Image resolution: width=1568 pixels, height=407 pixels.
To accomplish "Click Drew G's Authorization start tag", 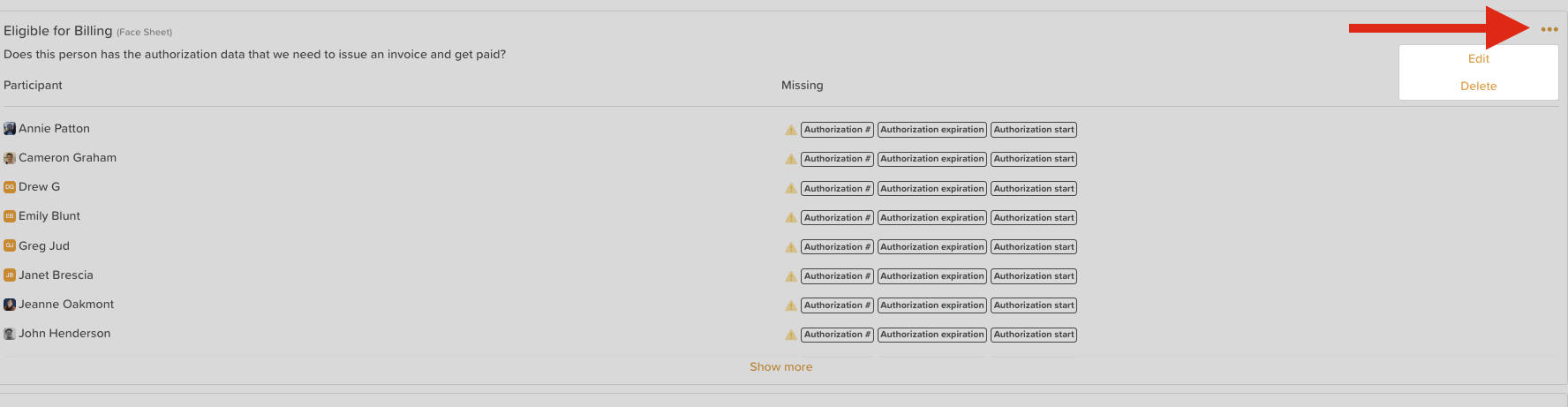I will [x=1034, y=189].
